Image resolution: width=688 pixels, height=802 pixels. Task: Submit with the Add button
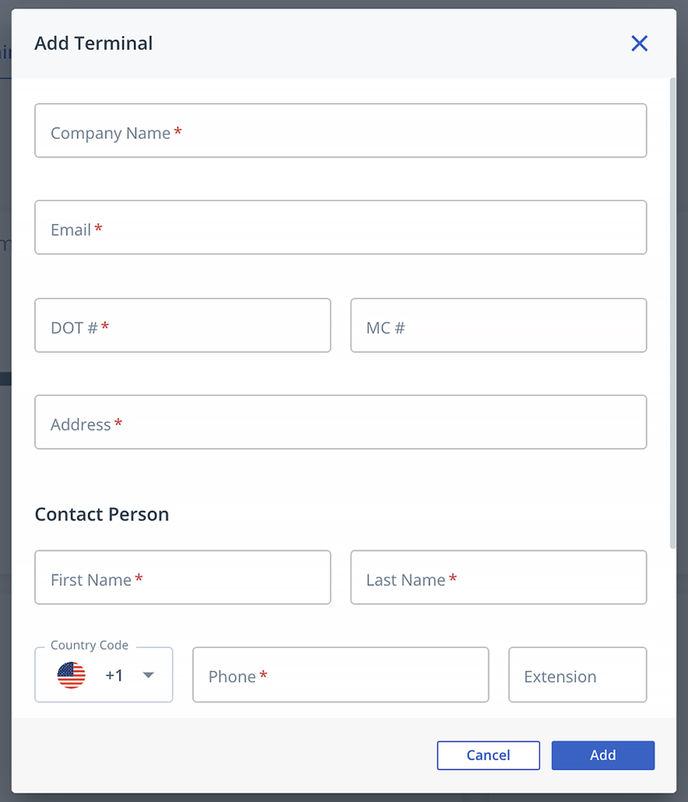click(x=603, y=755)
